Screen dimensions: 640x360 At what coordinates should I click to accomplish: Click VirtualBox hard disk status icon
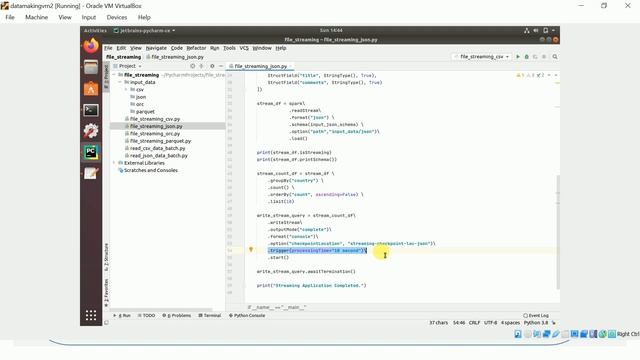point(518,334)
